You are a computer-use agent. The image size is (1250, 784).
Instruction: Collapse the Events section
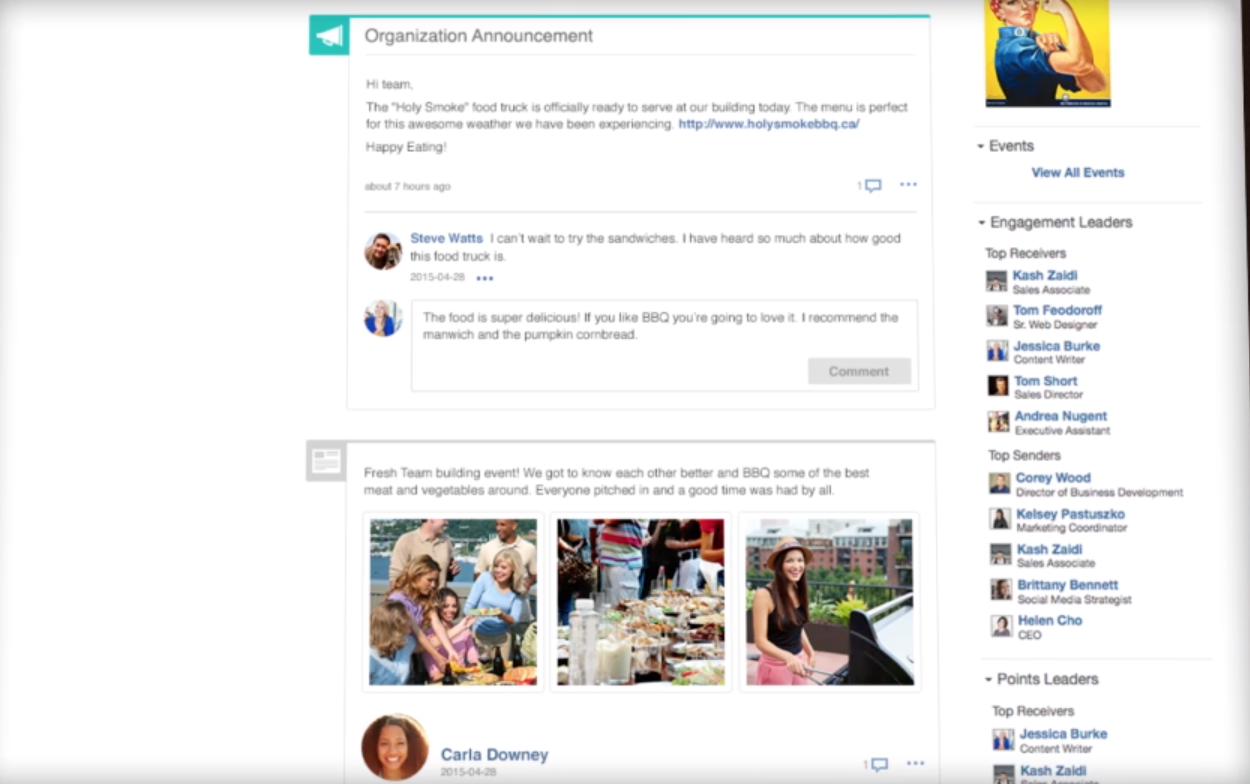pos(981,146)
